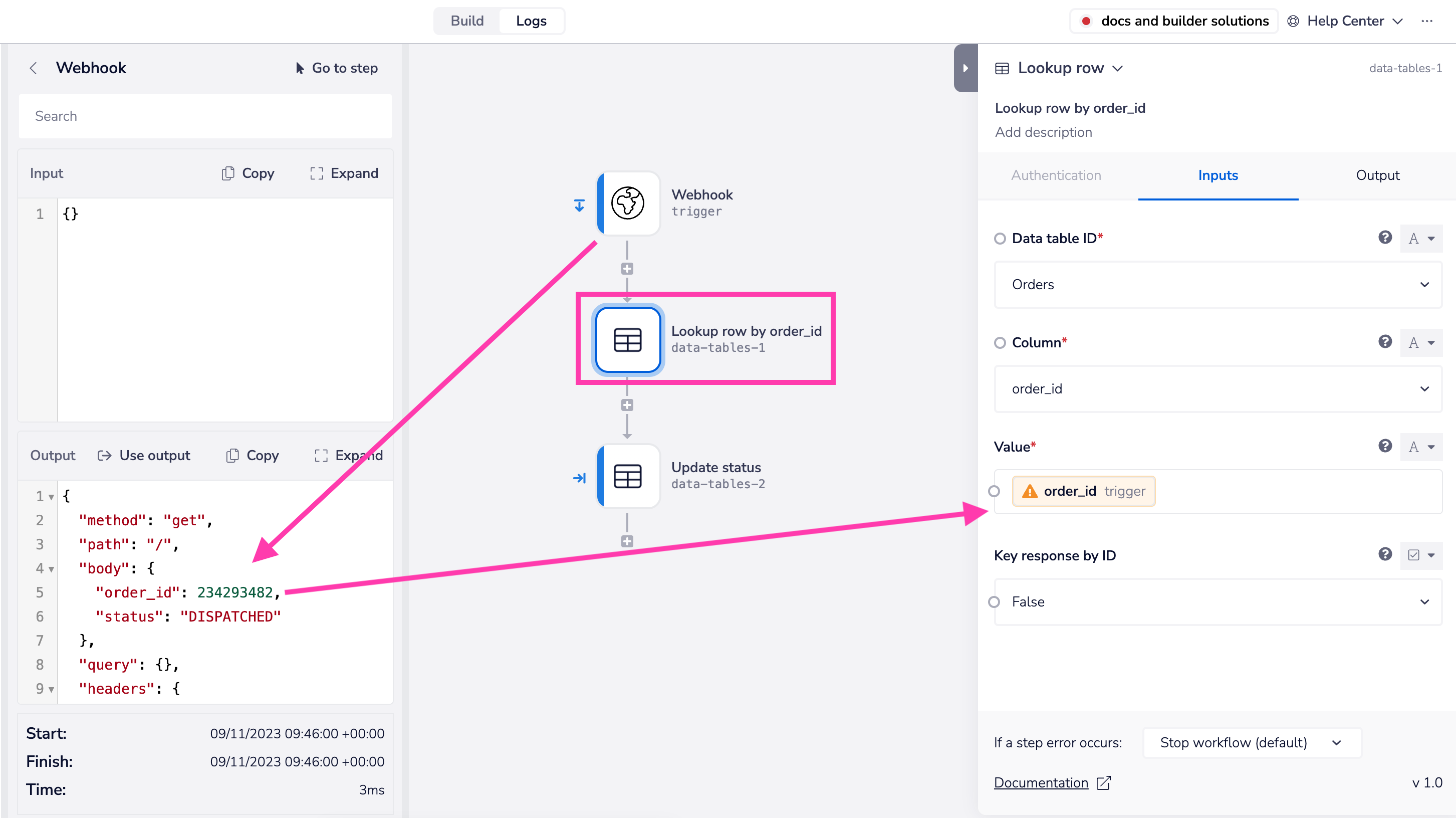Copy the Input JSON with Copy icon
Screen dimensions: 1456x818
(248, 173)
